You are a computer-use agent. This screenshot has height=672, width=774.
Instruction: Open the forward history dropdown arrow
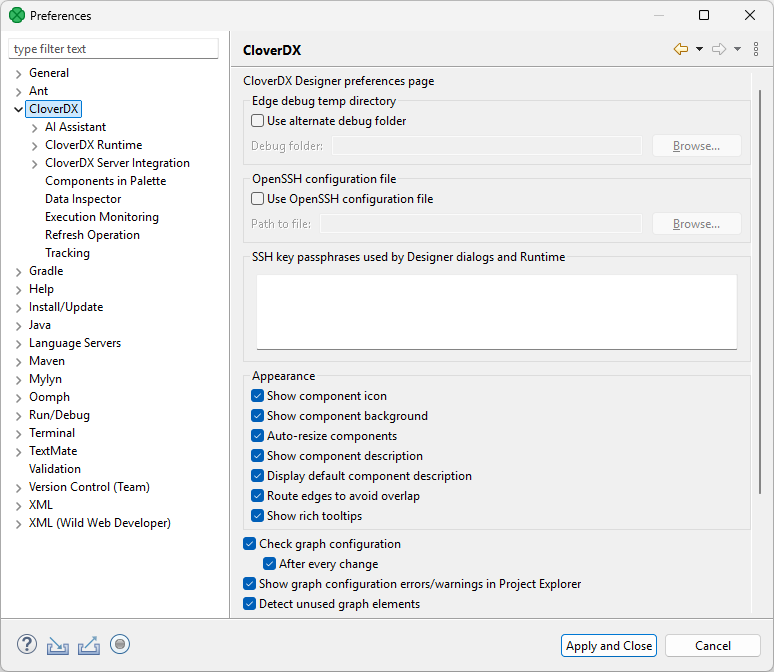[x=737, y=49]
